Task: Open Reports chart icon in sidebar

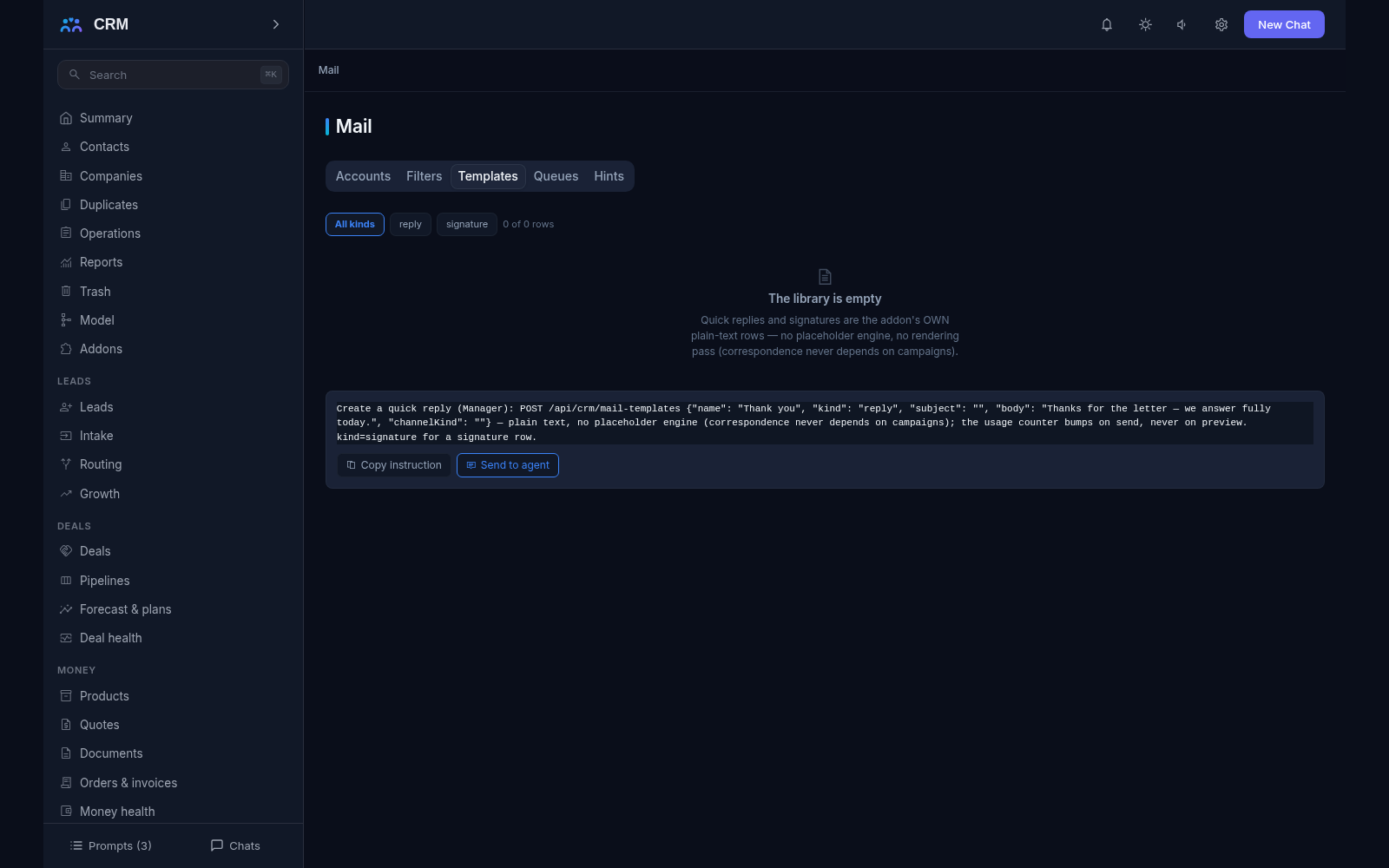Action: coord(66,262)
